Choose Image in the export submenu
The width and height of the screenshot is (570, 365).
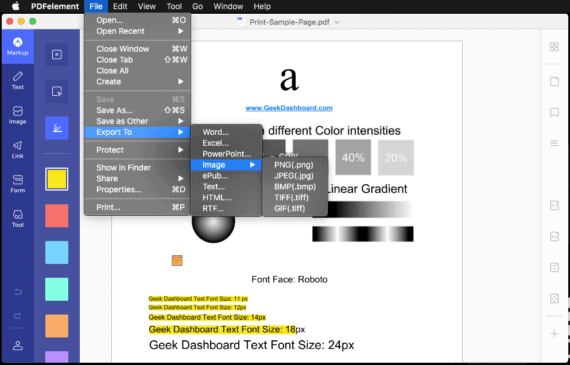click(x=226, y=165)
